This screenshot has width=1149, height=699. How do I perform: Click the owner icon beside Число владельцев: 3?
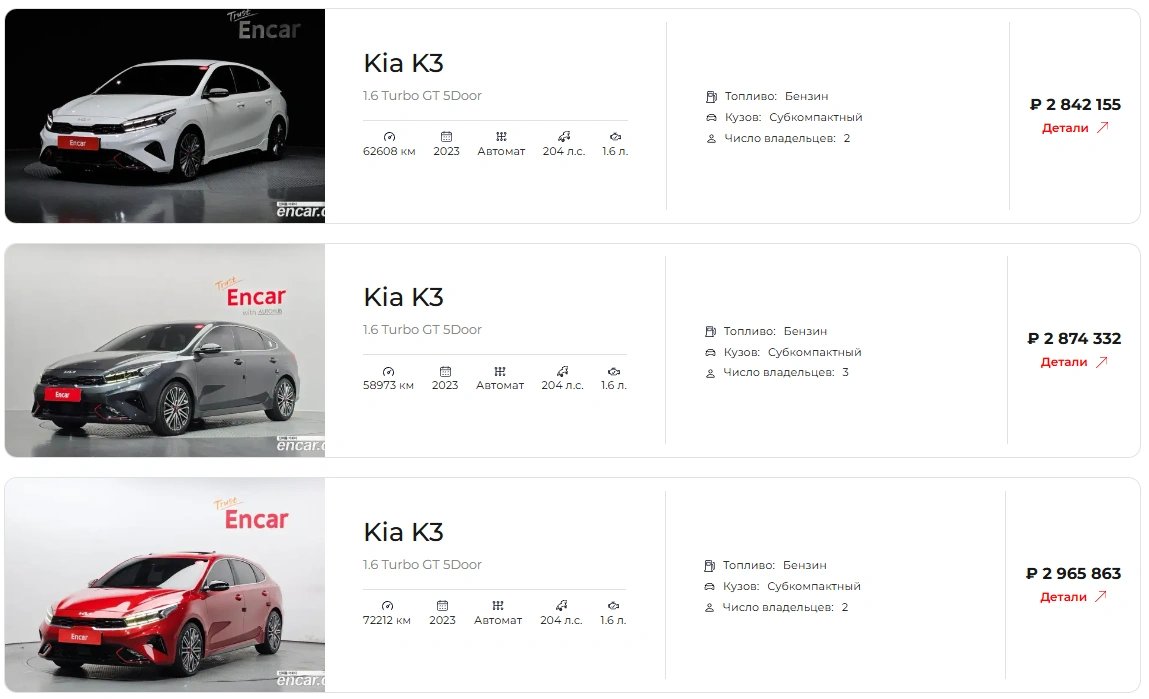[710, 373]
